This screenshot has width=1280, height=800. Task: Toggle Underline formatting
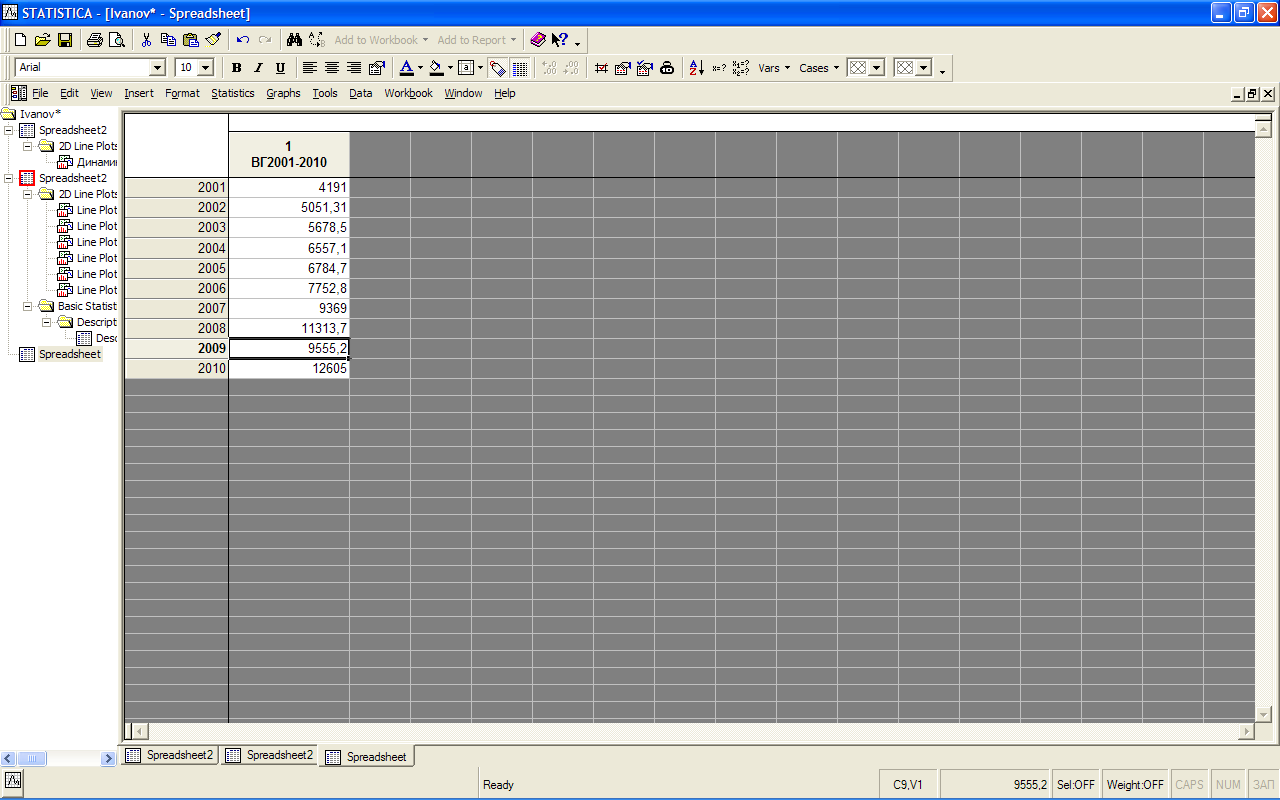tap(280, 68)
